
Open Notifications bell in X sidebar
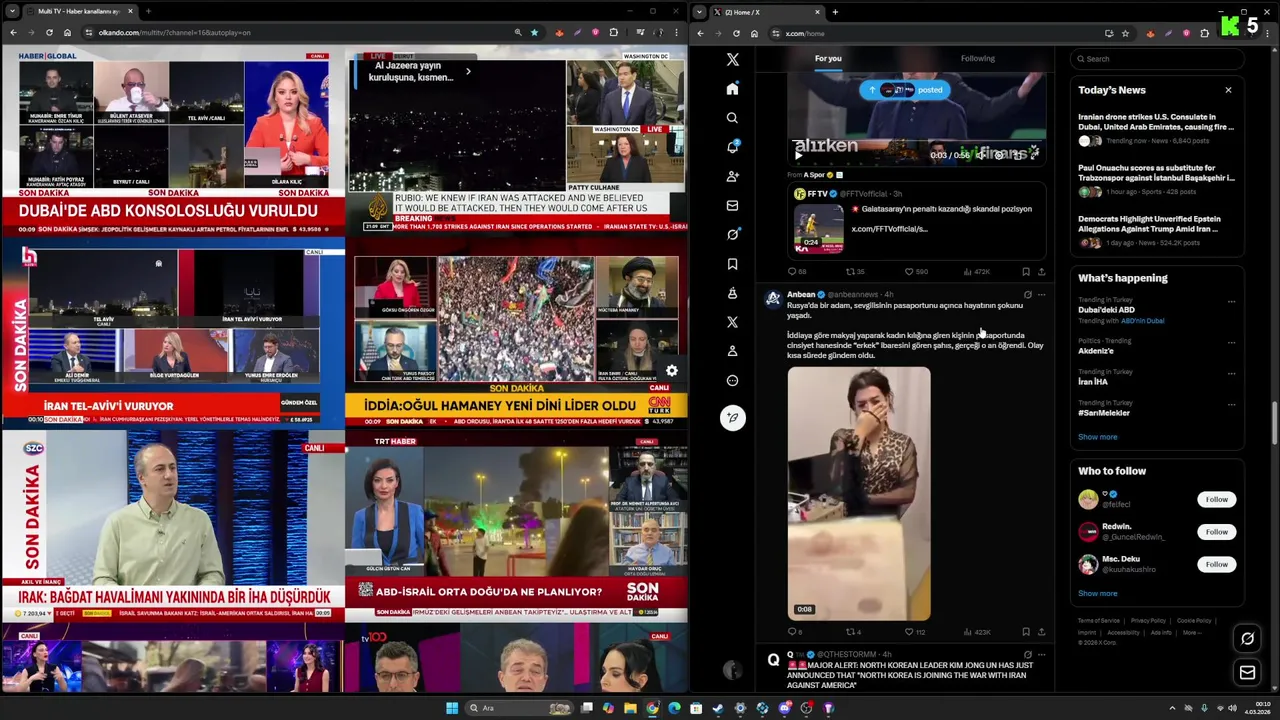[732, 147]
